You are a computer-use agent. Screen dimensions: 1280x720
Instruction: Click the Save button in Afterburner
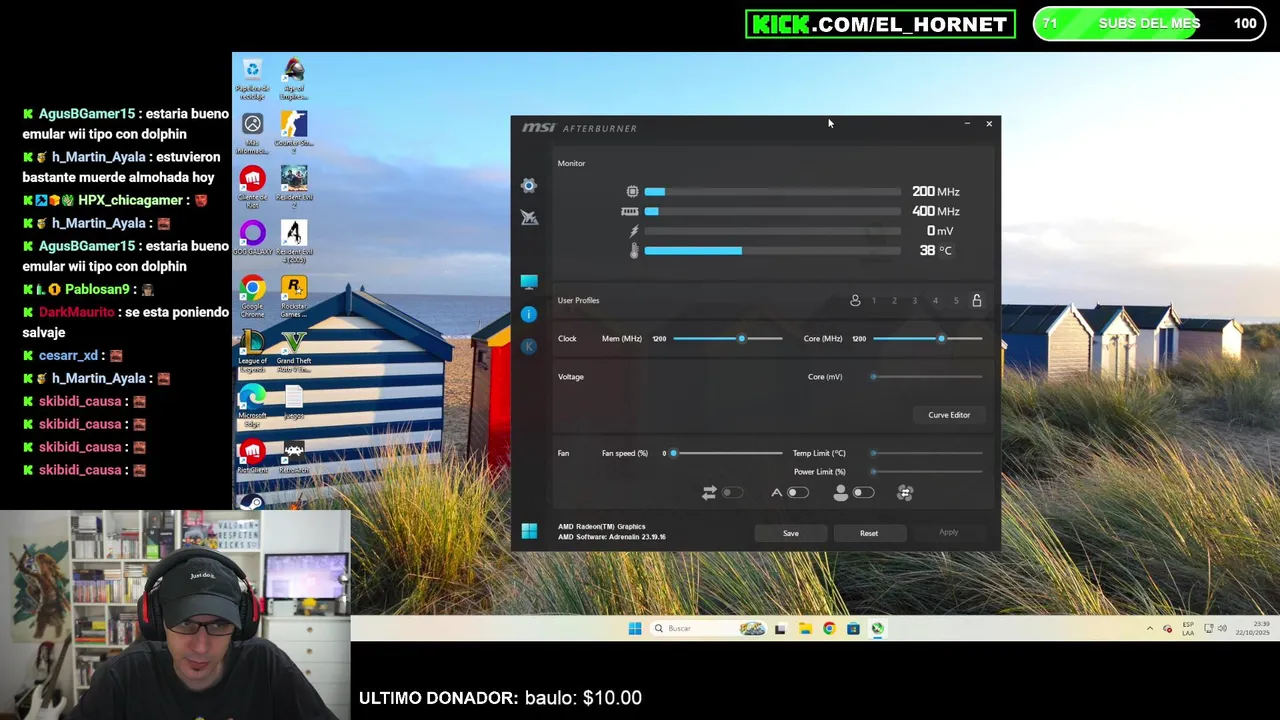click(791, 533)
